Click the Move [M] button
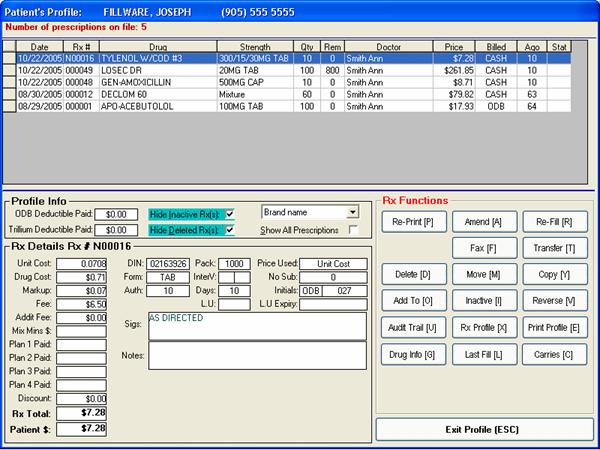 484,274
